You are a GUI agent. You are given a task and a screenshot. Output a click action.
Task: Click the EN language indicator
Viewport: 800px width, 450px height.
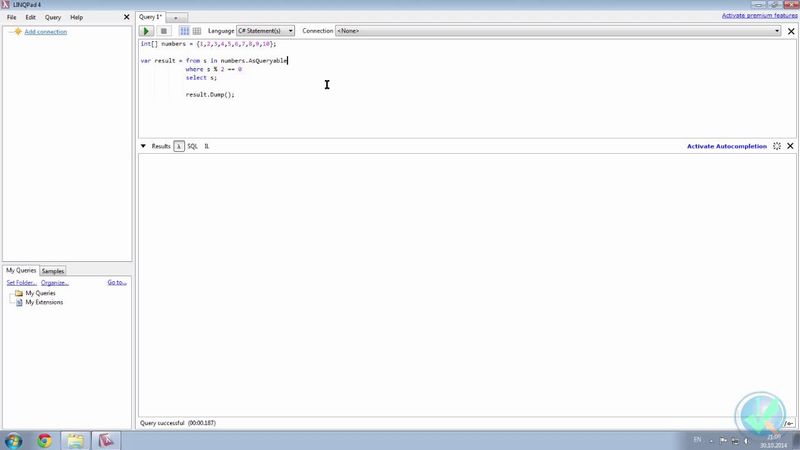pyautogui.click(x=697, y=440)
